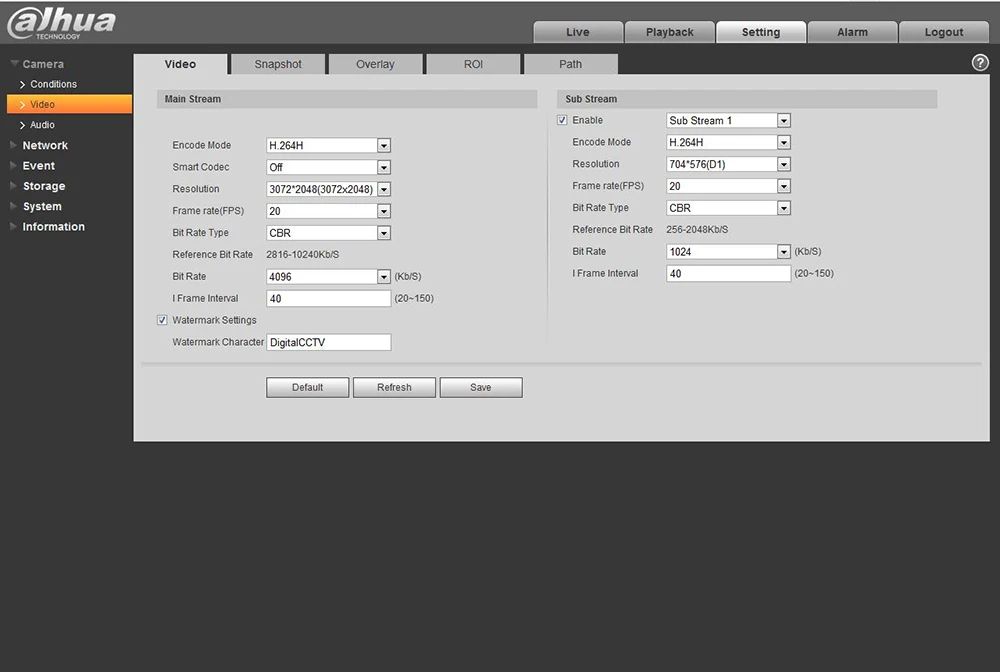The width and height of the screenshot is (1000, 672).
Task: Click the Refresh button
Action: click(x=394, y=388)
